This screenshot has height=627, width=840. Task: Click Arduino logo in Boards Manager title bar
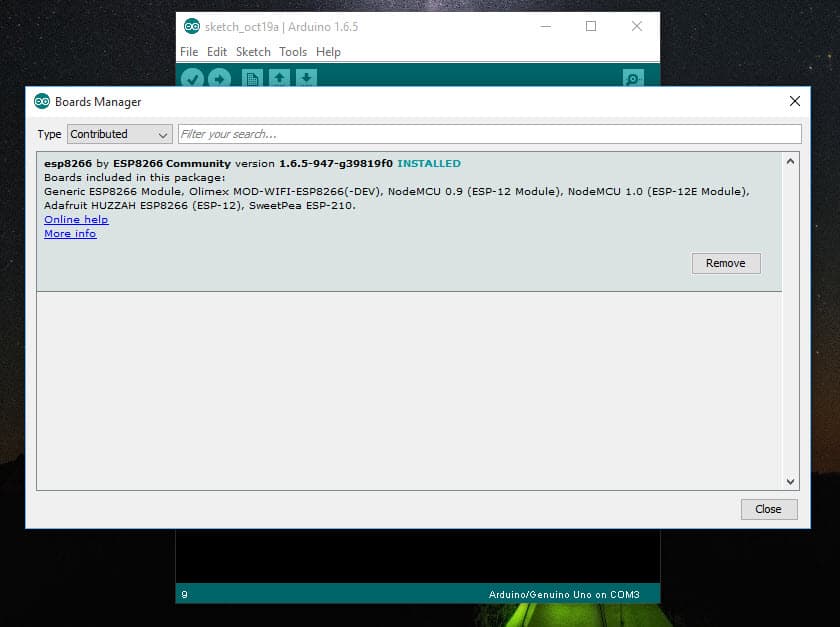[42, 101]
